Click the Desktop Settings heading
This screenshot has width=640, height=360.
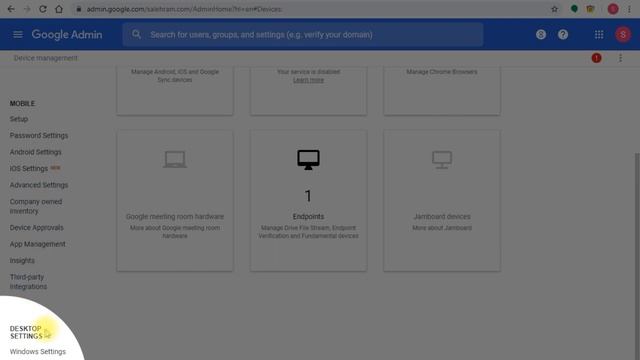pos(26,332)
